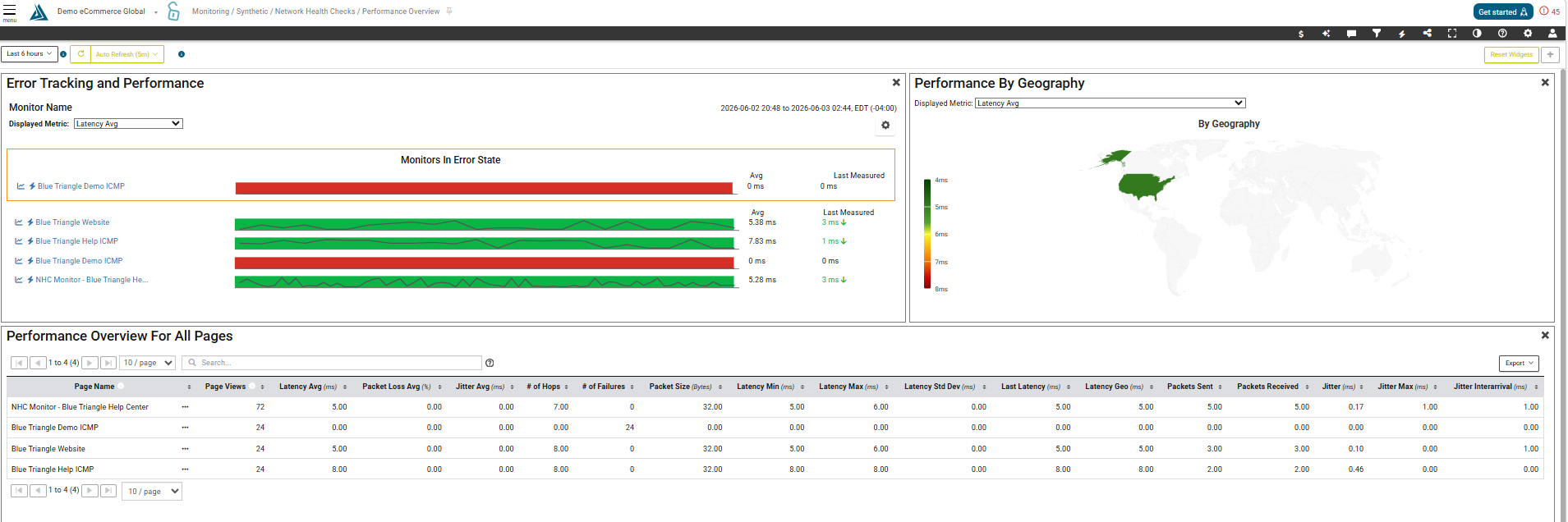Image resolution: width=1568 pixels, height=522 pixels.
Task: Click info icon next to Last 6 hours
Action: 63,54
